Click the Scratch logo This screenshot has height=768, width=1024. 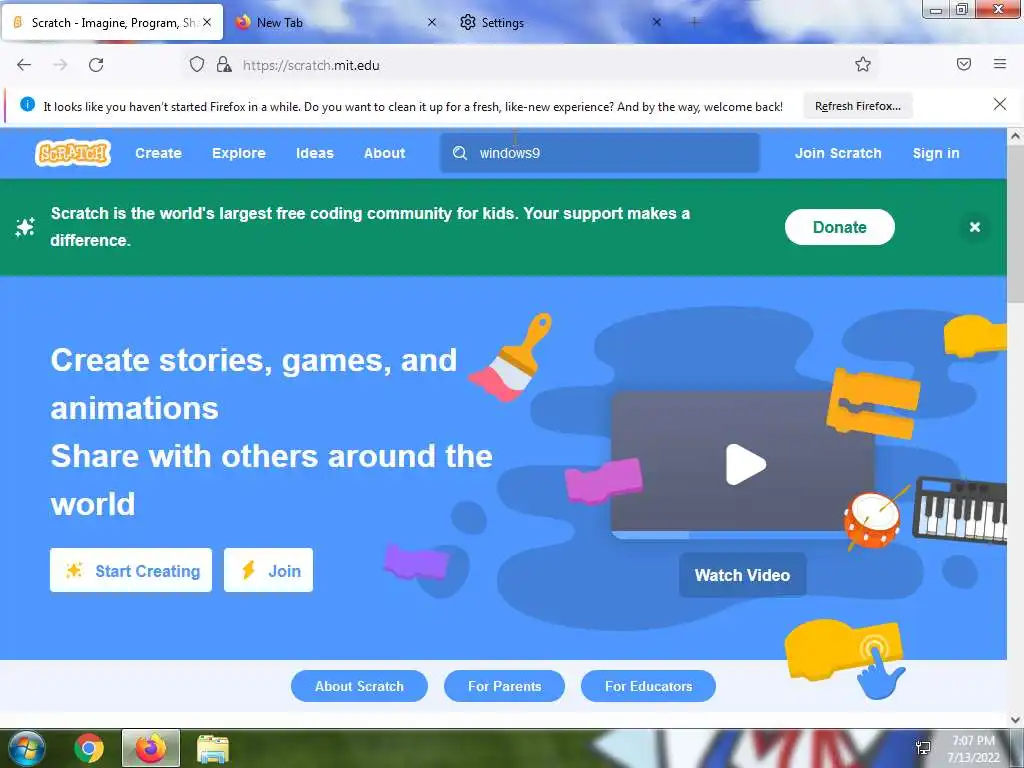(x=72, y=153)
